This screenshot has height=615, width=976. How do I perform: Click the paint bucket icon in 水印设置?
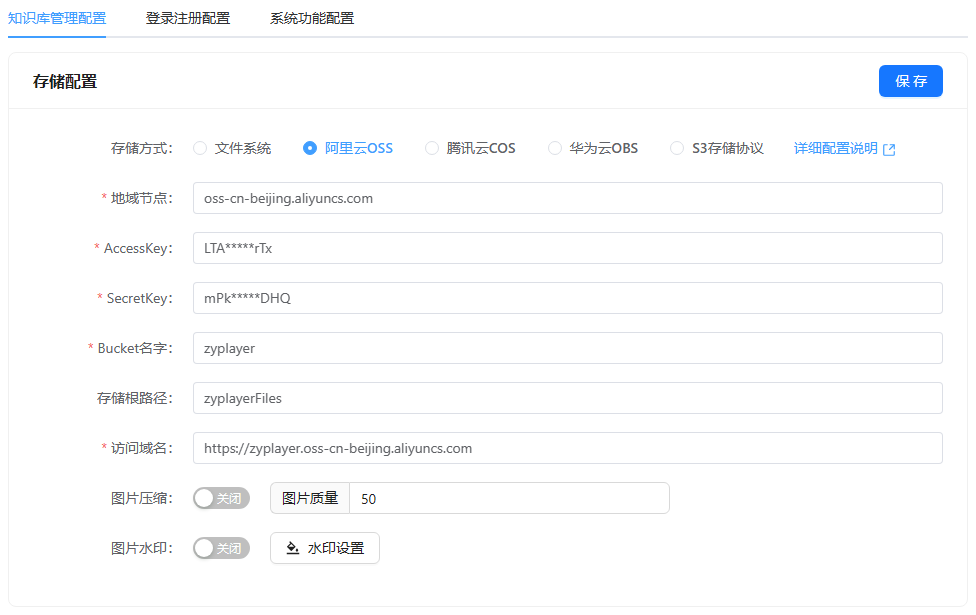tap(293, 548)
